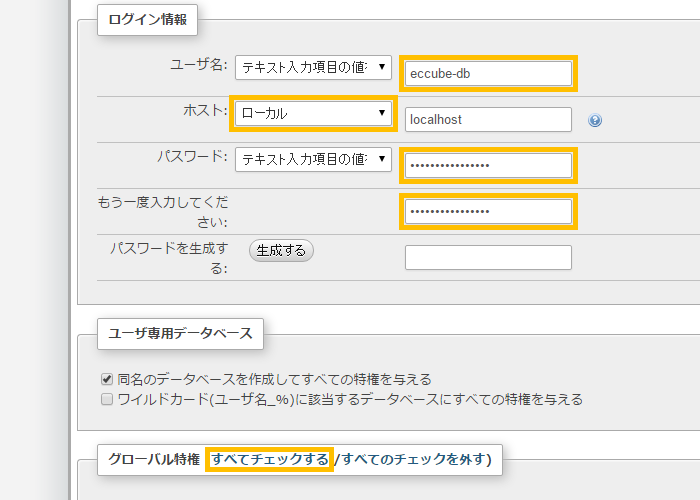Open the ユーザ名 input type dropdown

click(x=313, y=68)
